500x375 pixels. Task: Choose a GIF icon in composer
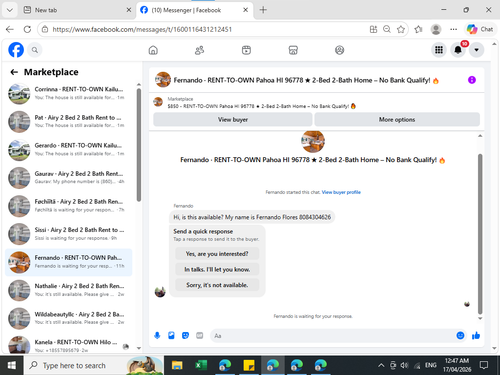point(199,335)
